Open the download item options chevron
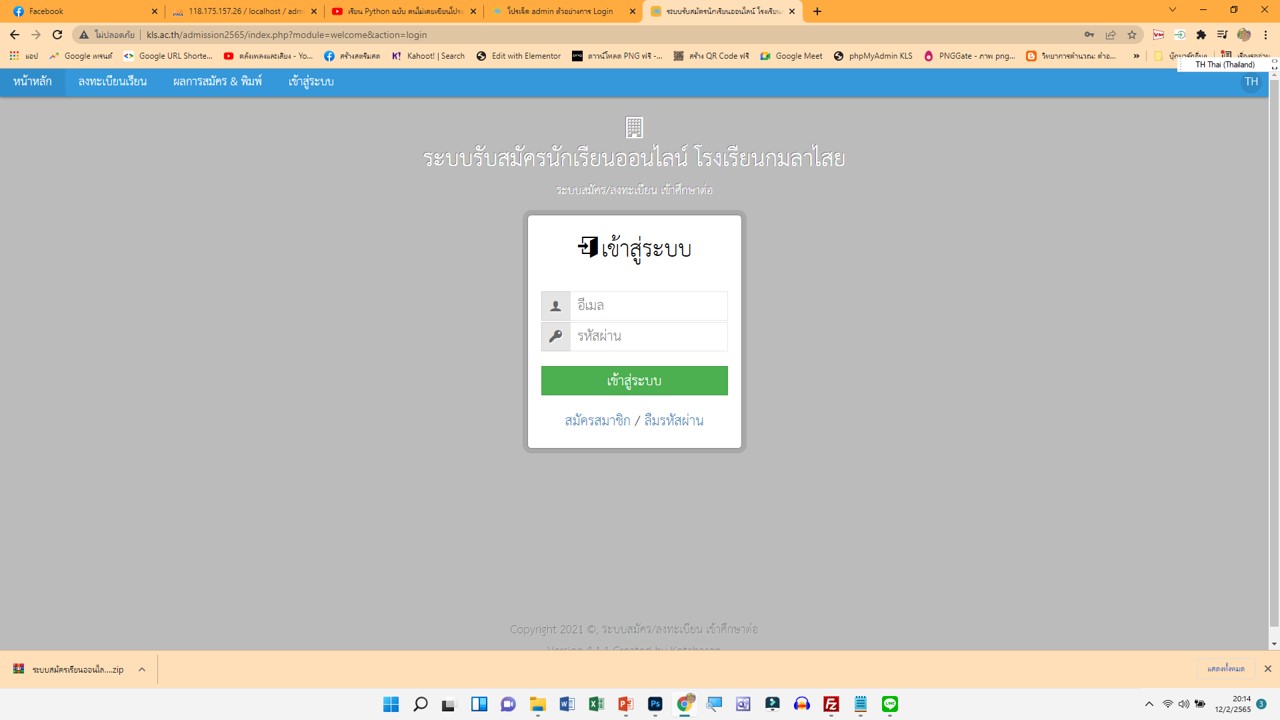Image resolution: width=1280 pixels, height=720 pixels. 142,669
